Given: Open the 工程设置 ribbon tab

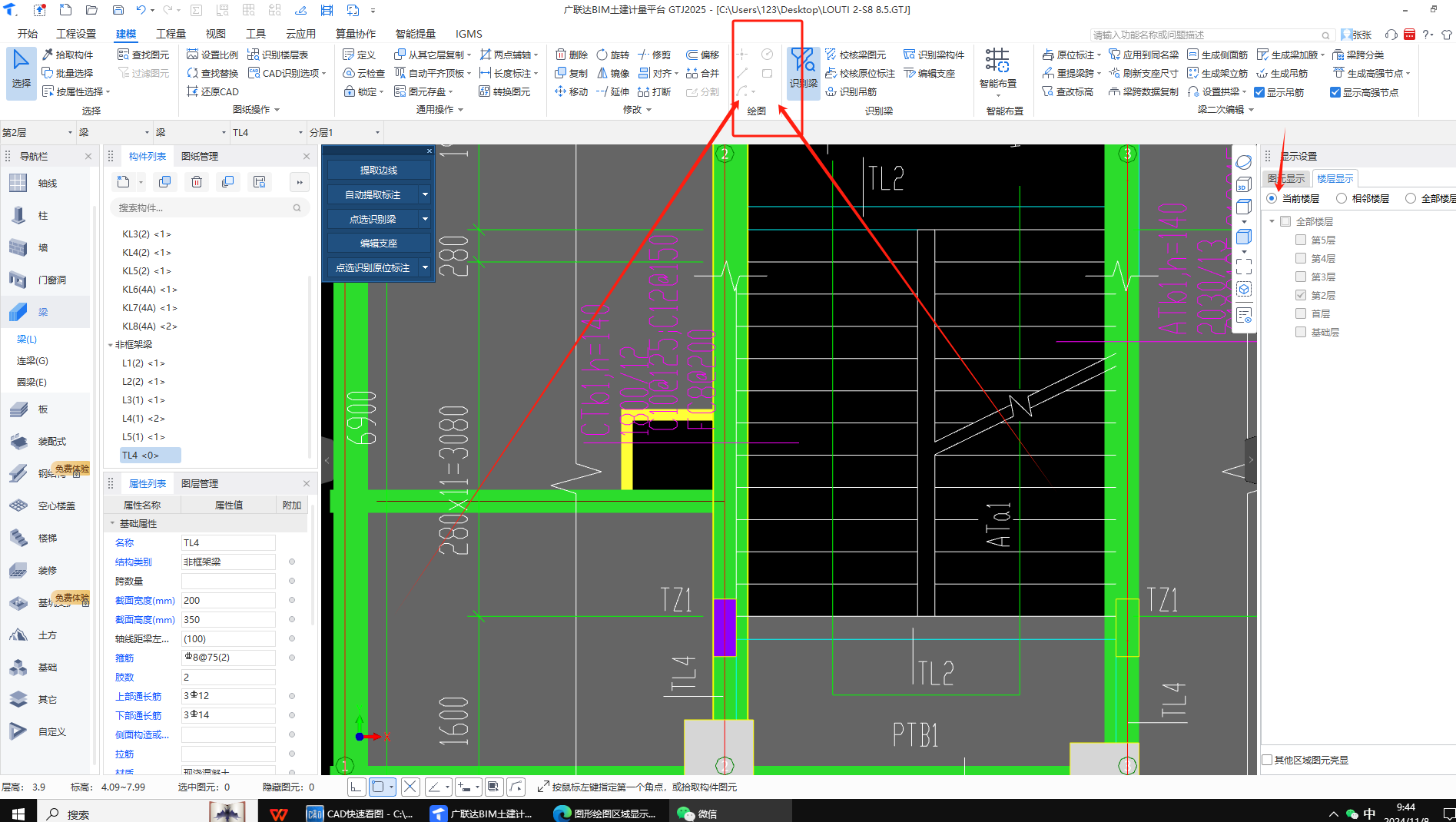Looking at the screenshot, I should 76,34.
